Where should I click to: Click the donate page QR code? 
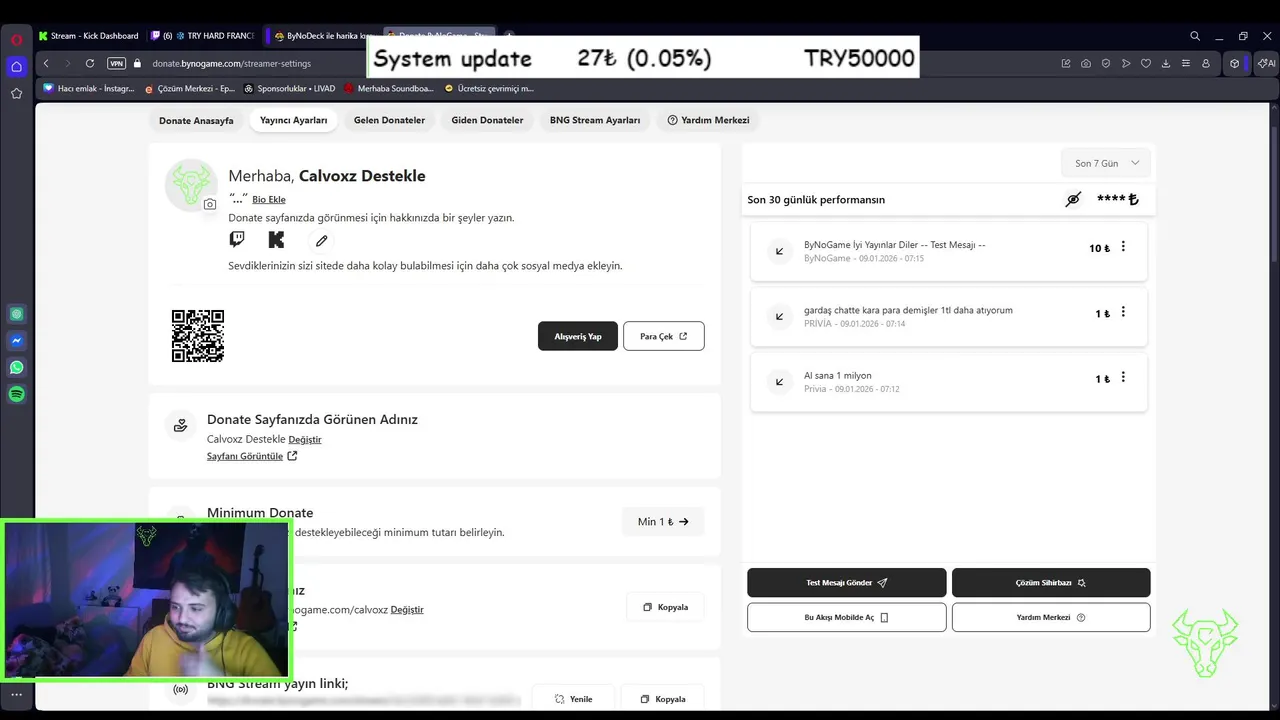198,336
